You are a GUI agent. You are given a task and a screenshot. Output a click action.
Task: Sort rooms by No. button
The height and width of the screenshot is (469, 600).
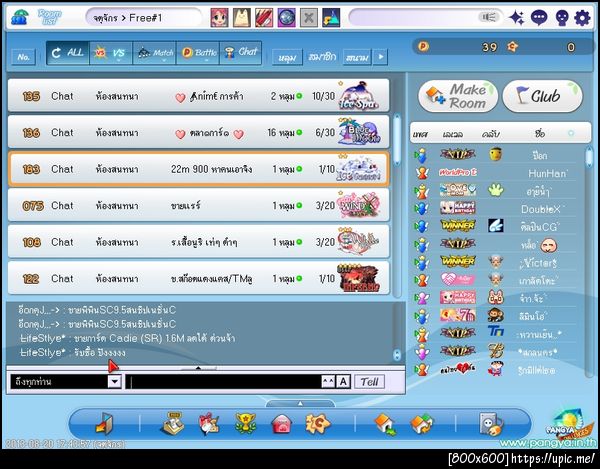[24, 57]
